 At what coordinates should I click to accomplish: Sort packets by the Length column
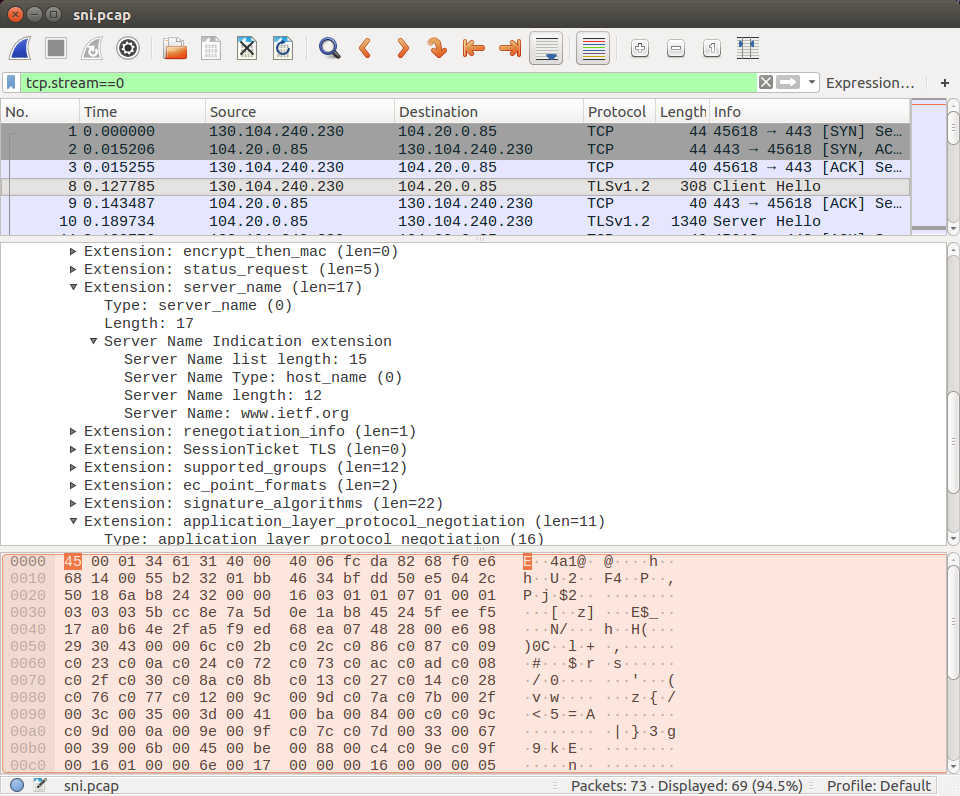683,112
